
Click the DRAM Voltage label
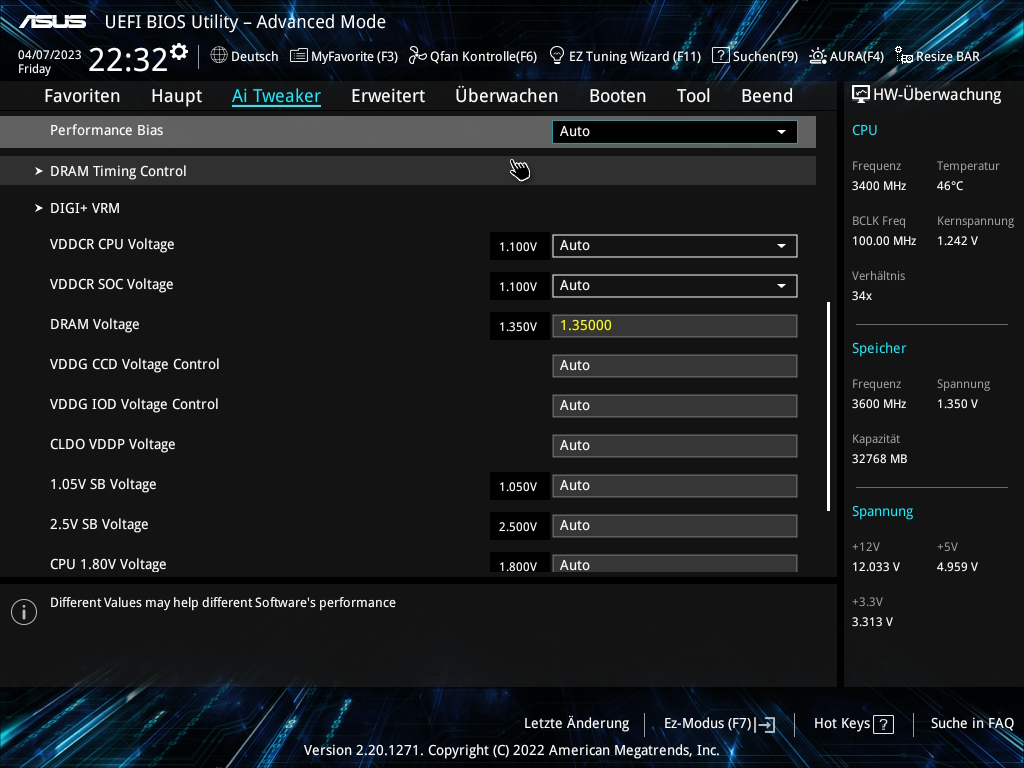coord(95,325)
